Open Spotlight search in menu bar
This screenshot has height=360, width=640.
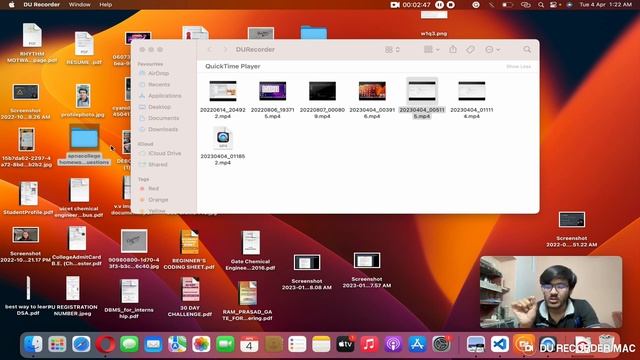(541, 4)
